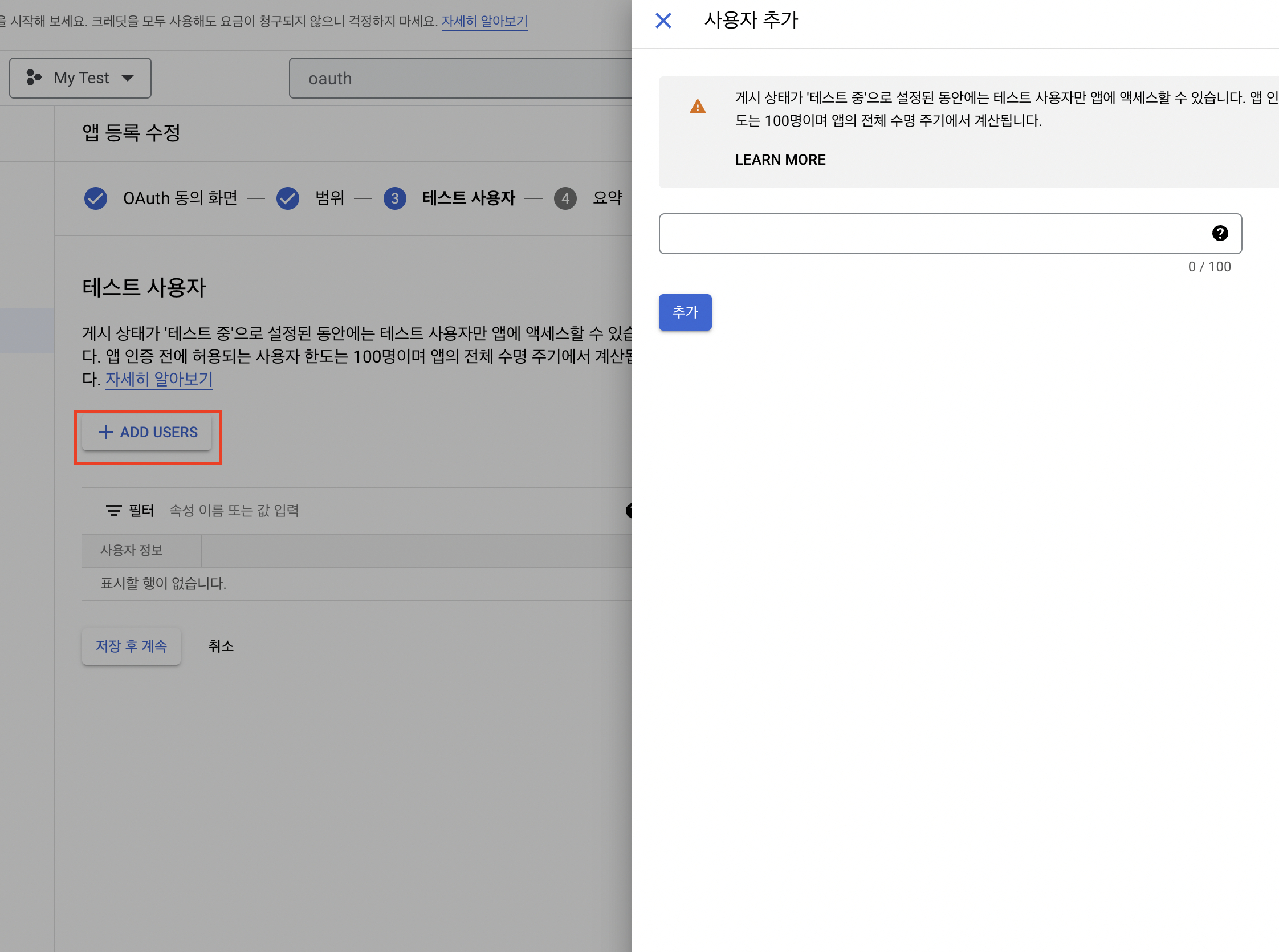Click the email input field in 사용자 추가
The width and height of the screenshot is (1279, 952).
(934, 233)
